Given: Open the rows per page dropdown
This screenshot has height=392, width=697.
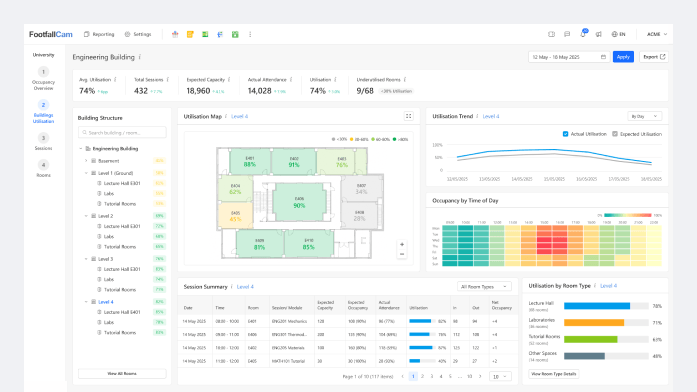Looking at the screenshot, I should click(500, 376).
